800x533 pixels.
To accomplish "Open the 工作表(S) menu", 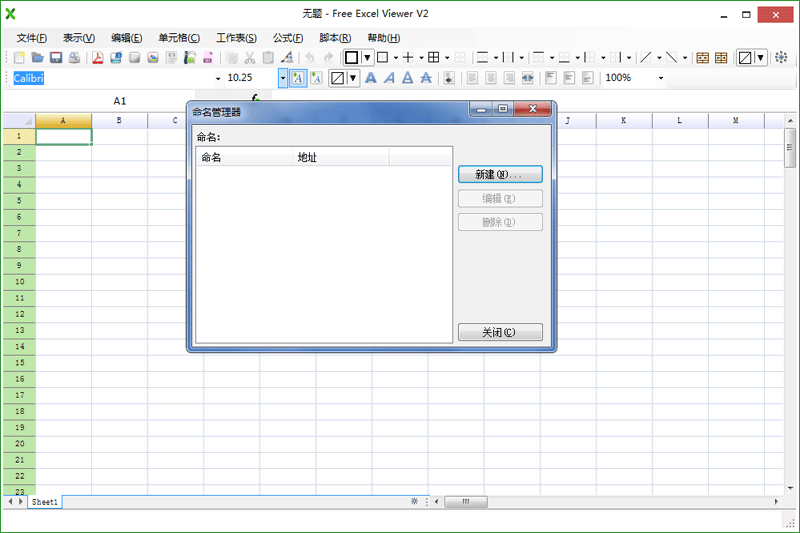I will point(236,38).
